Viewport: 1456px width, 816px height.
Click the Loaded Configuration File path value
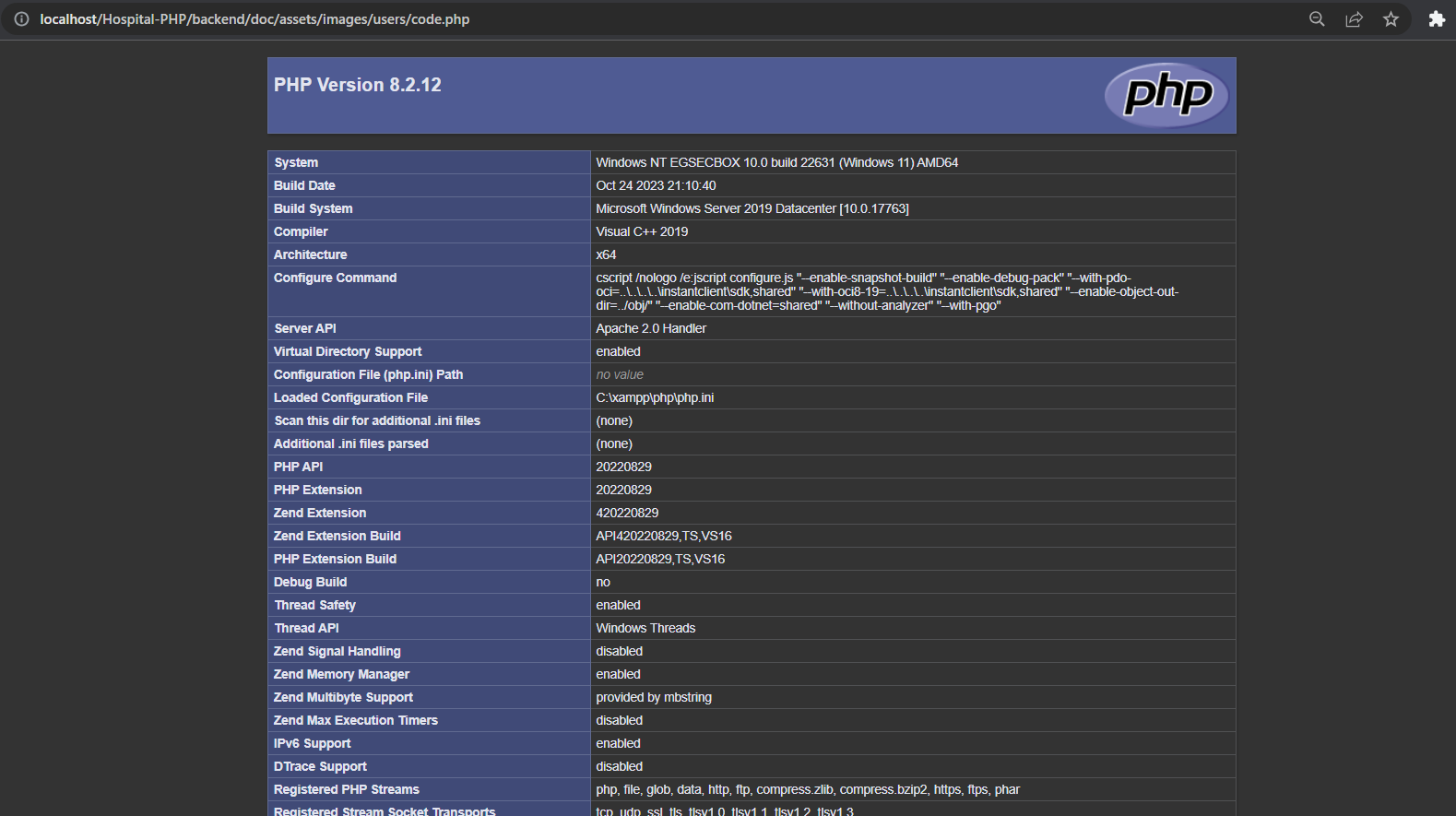[x=655, y=397]
